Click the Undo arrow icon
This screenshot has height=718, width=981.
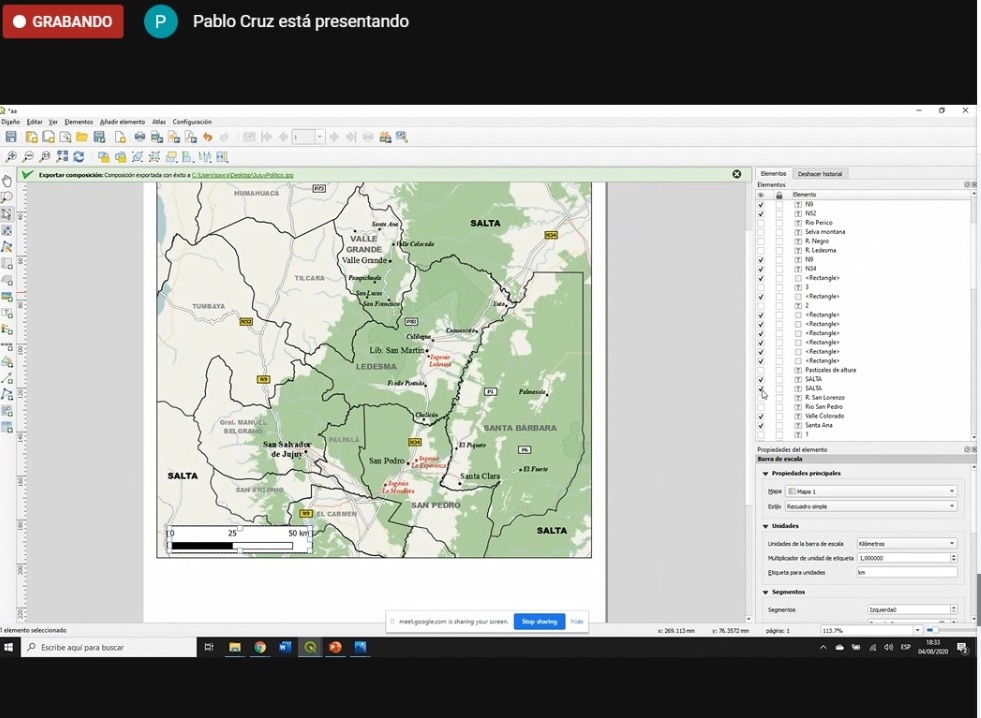[x=207, y=137]
